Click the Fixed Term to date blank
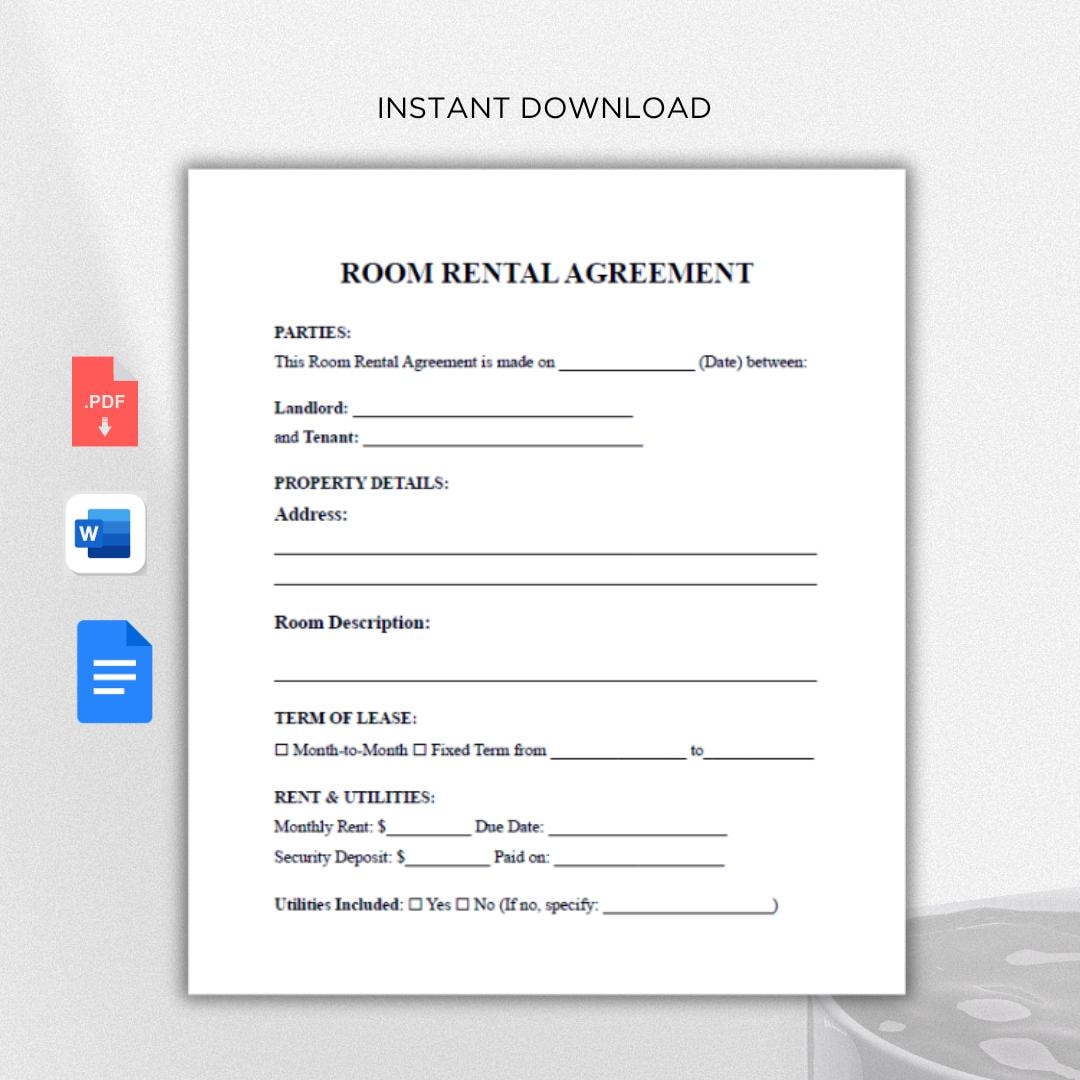Image resolution: width=1080 pixels, height=1080 pixels. (758, 756)
